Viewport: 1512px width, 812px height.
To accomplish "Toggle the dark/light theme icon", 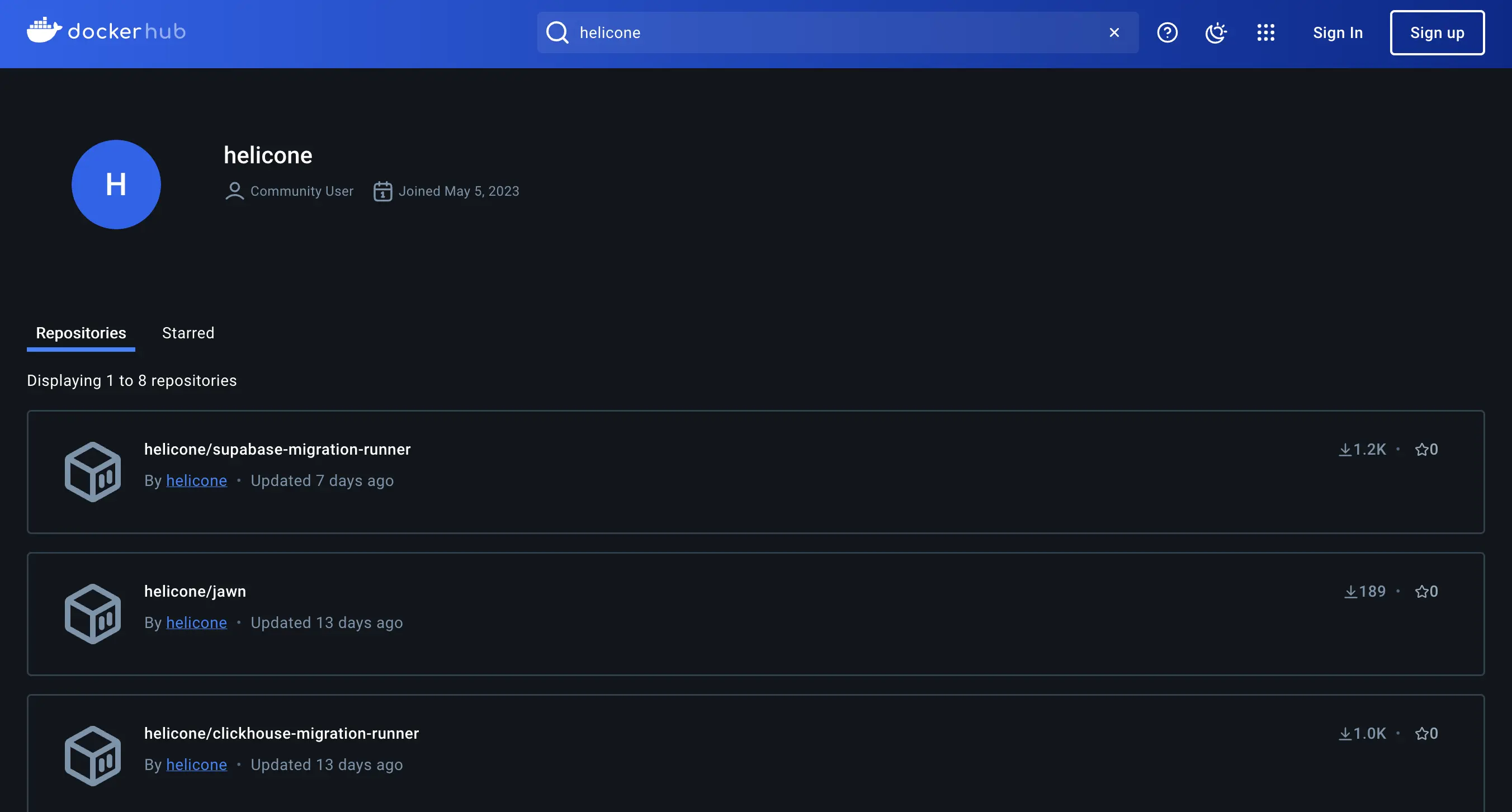I will [x=1216, y=32].
